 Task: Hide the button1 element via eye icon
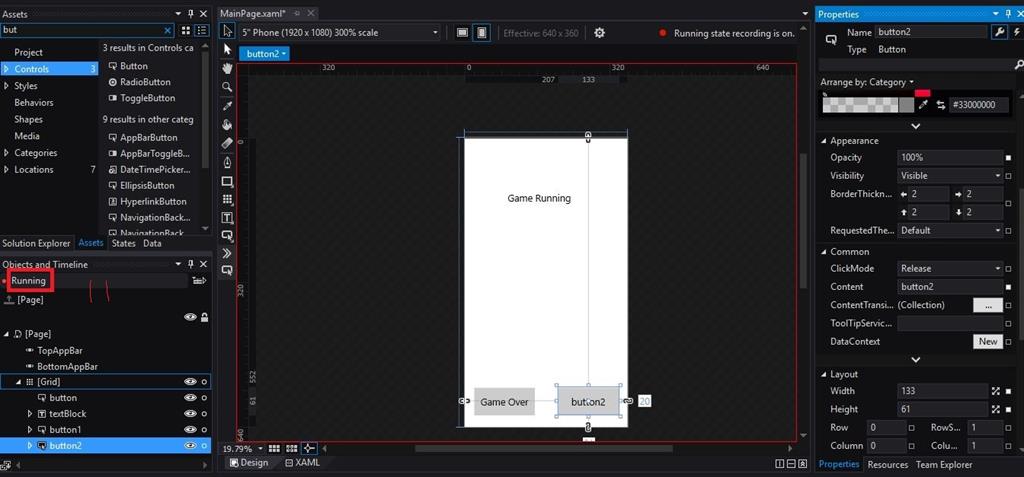coord(189,429)
